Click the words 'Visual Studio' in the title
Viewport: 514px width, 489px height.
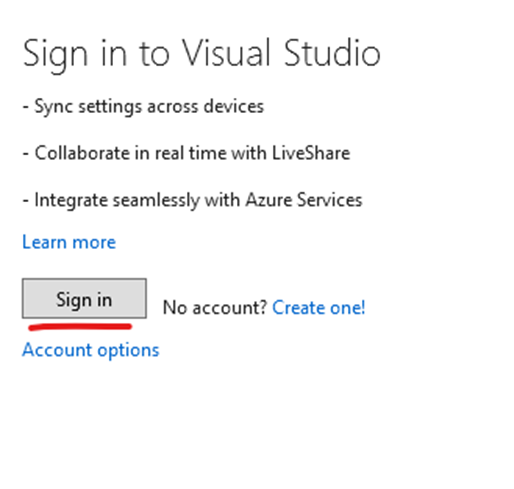pyautogui.click(x=282, y=53)
